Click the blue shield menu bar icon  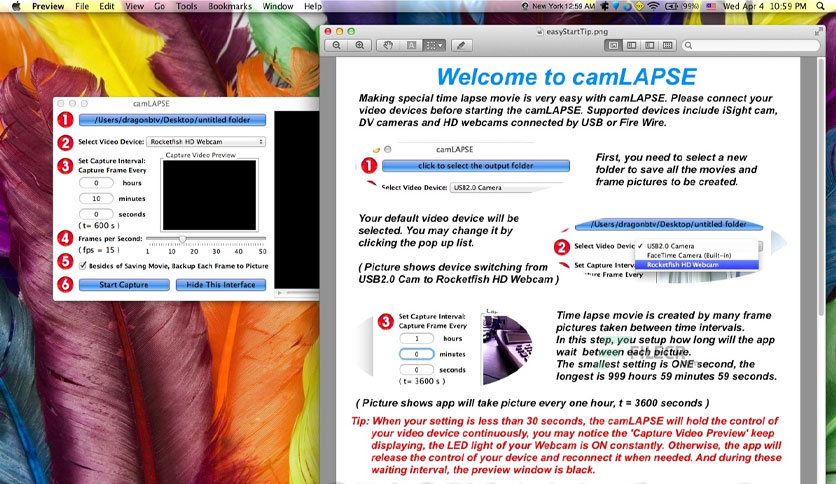[x=616, y=6]
